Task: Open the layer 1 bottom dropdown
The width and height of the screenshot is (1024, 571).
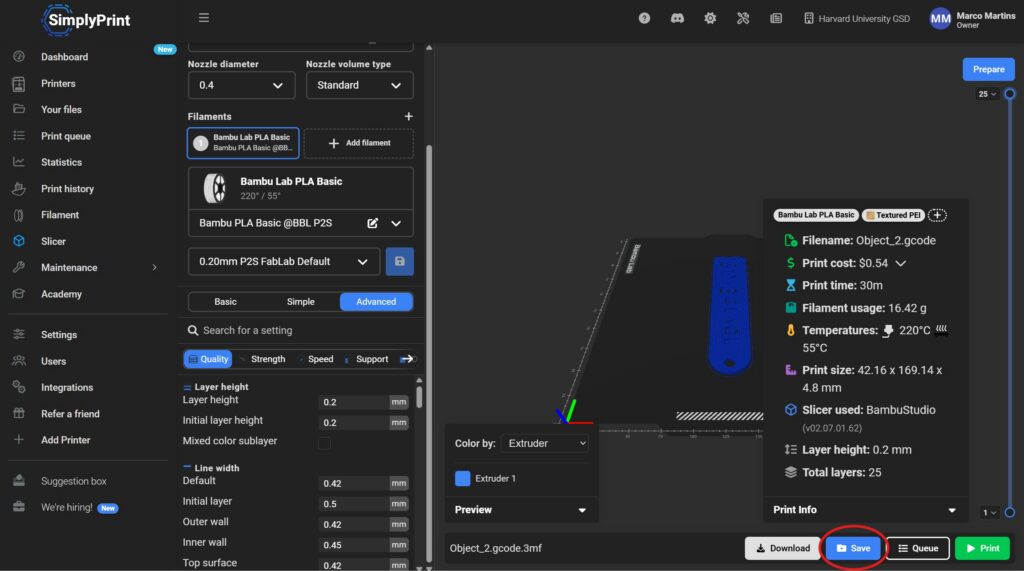Action: [989, 513]
